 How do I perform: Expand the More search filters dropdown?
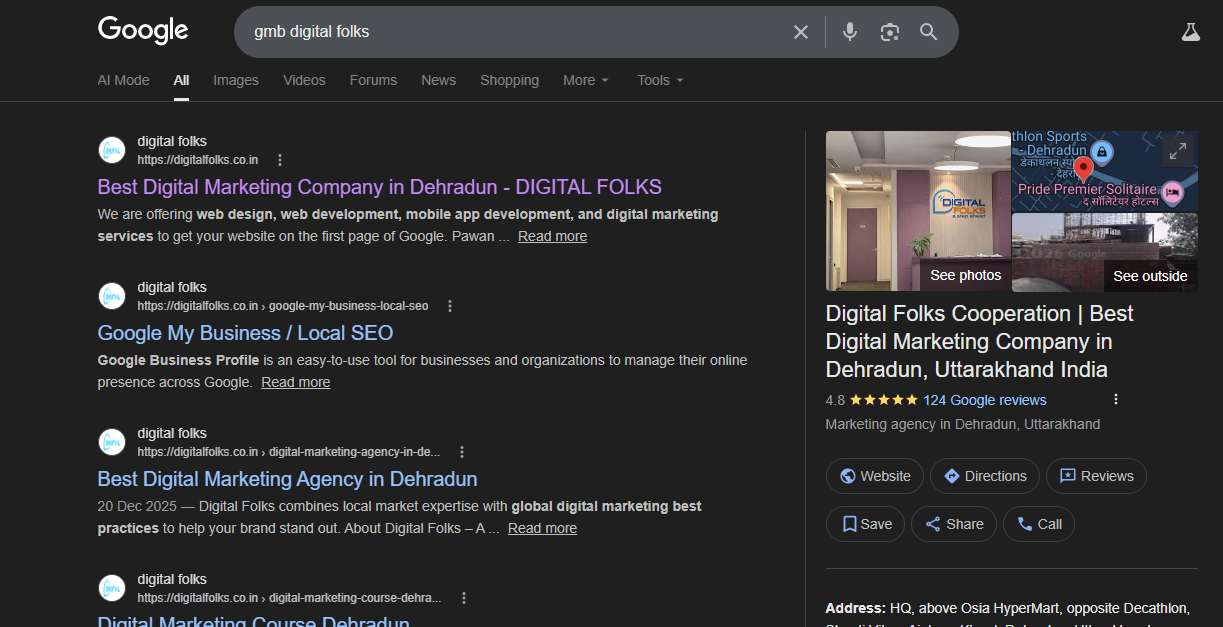(x=585, y=80)
